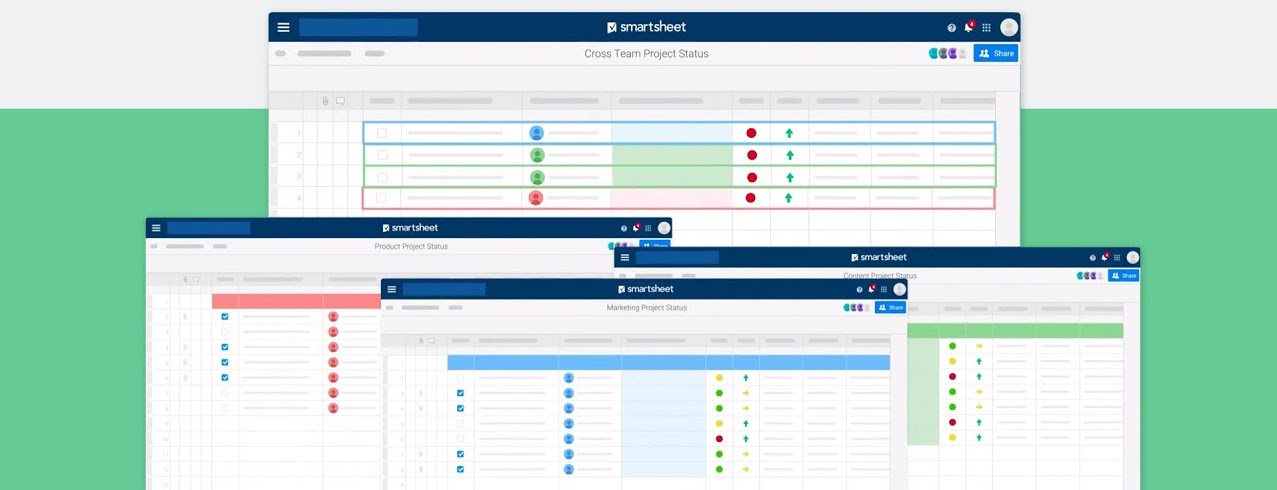The image size is (1277, 490).
Task: Select the red status dot in Cross Team row 1
Action: [751, 133]
